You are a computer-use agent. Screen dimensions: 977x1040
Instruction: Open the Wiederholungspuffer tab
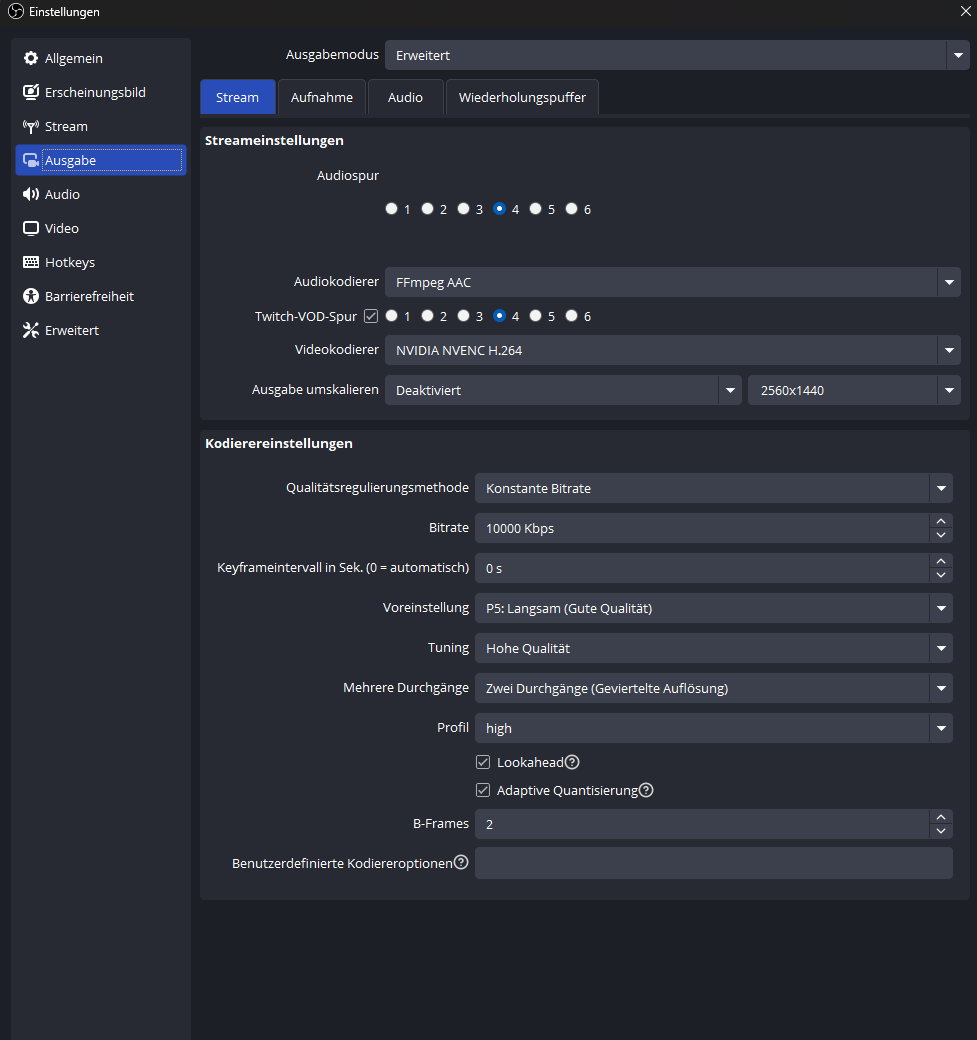click(522, 97)
